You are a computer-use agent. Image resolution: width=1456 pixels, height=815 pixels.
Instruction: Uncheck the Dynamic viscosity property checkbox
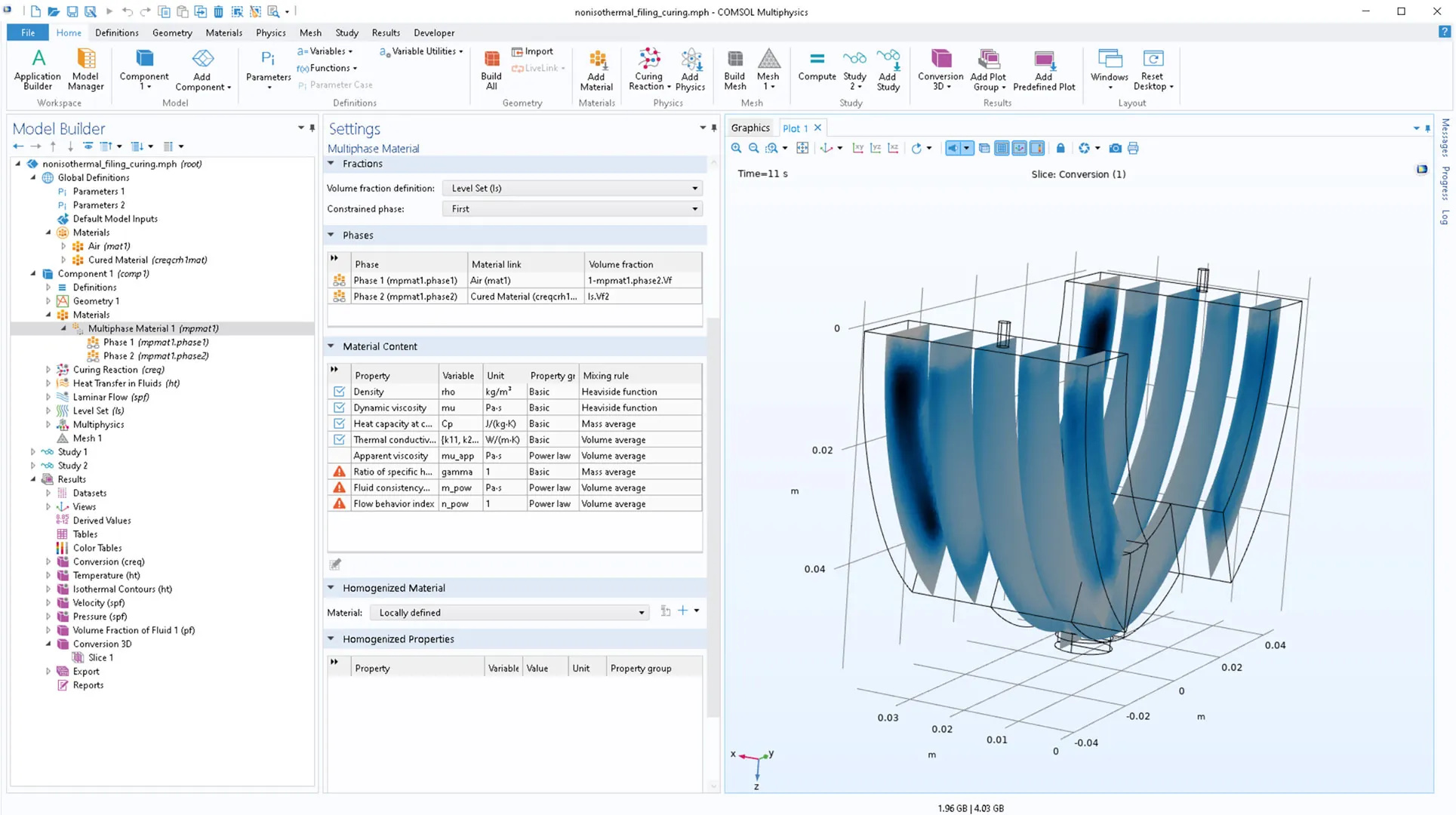tap(339, 407)
